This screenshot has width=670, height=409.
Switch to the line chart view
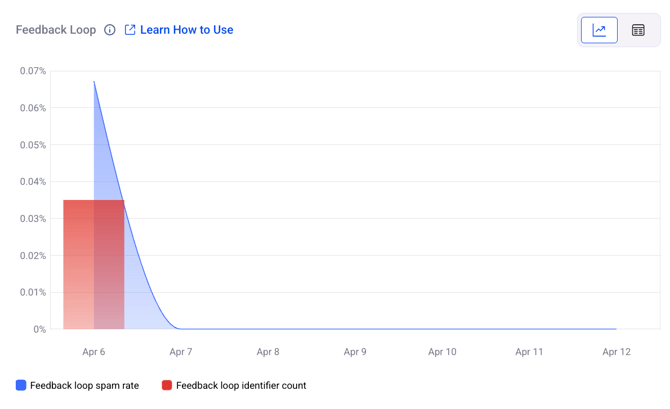click(599, 30)
